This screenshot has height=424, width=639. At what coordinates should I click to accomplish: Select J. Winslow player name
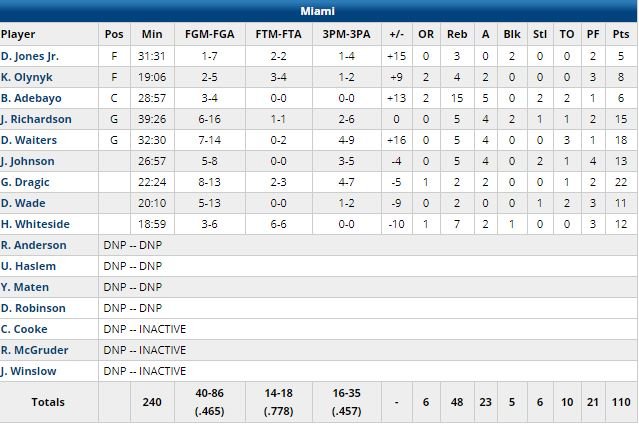click(x=28, y=371)
